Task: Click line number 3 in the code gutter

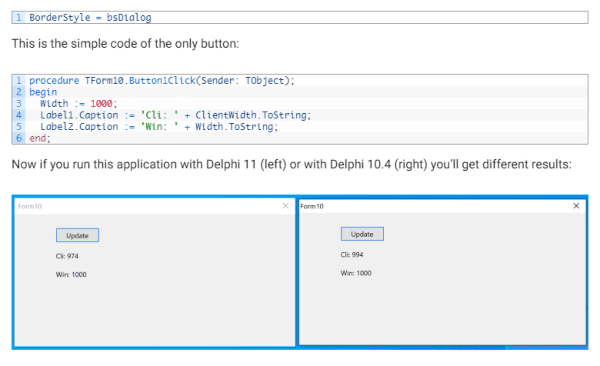Action: (x=18, y=103)
